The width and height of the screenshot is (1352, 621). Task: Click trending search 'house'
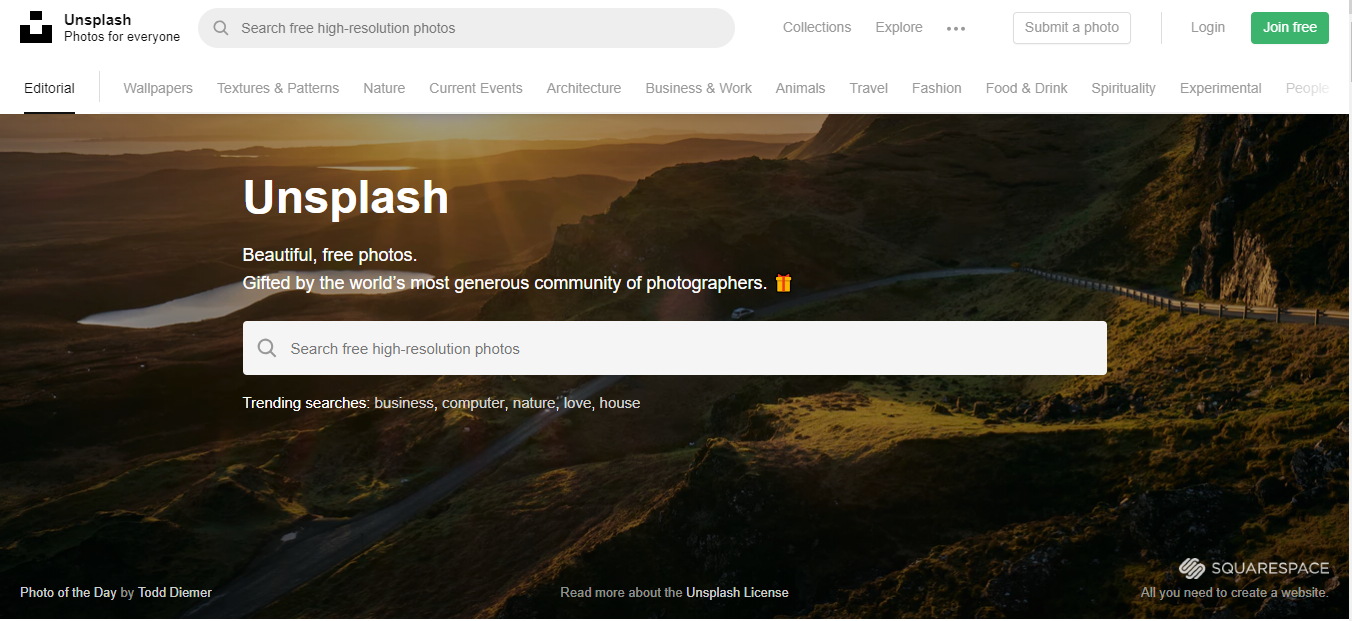[x=620, y=403]
